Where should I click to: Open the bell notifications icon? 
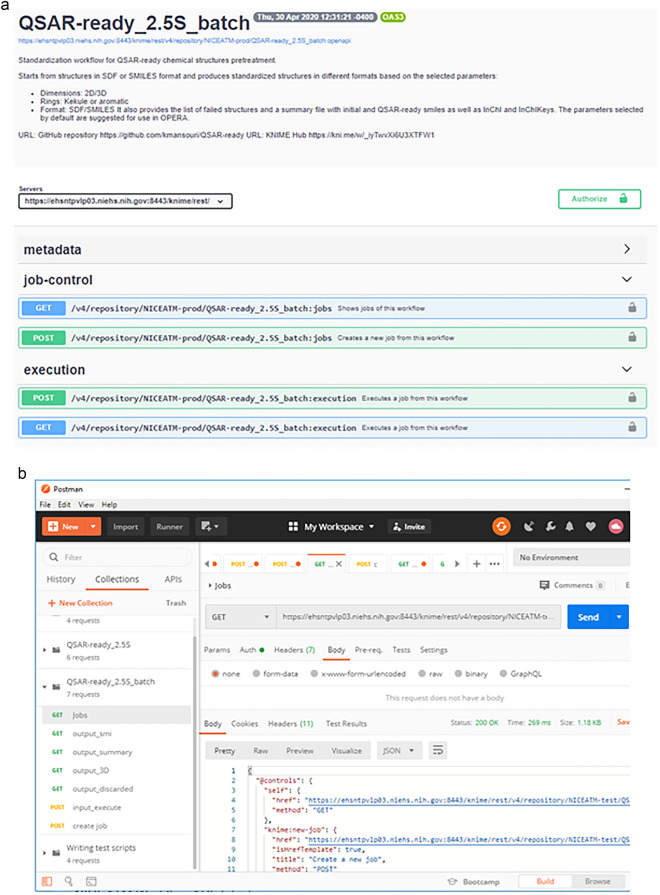click(569, 526)
